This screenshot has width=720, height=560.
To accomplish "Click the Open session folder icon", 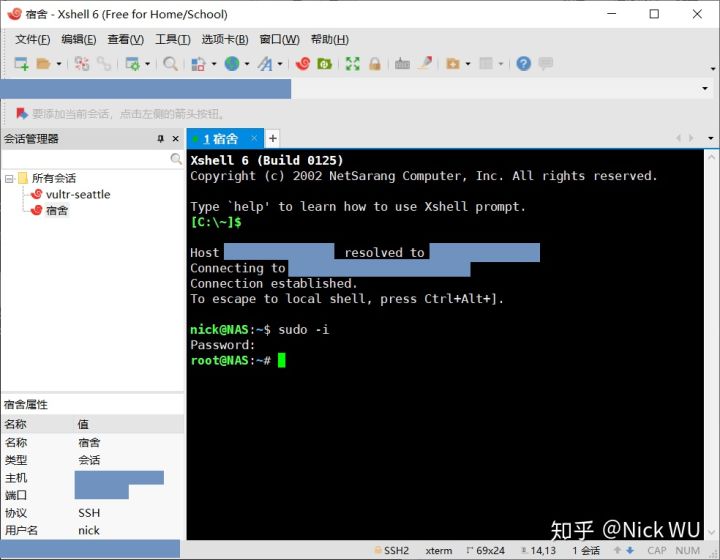I will point(43,64).
